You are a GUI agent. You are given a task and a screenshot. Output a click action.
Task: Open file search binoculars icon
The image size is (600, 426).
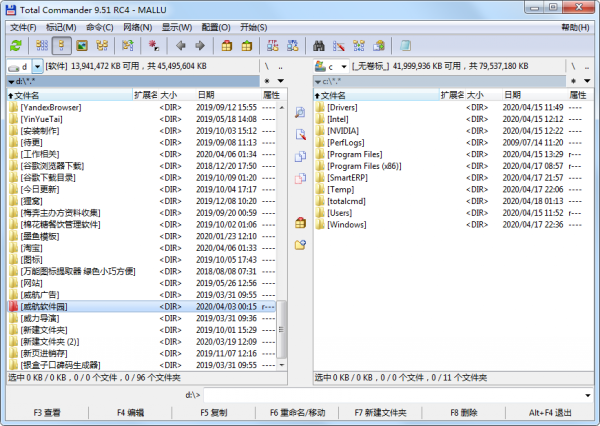(319, 46)
